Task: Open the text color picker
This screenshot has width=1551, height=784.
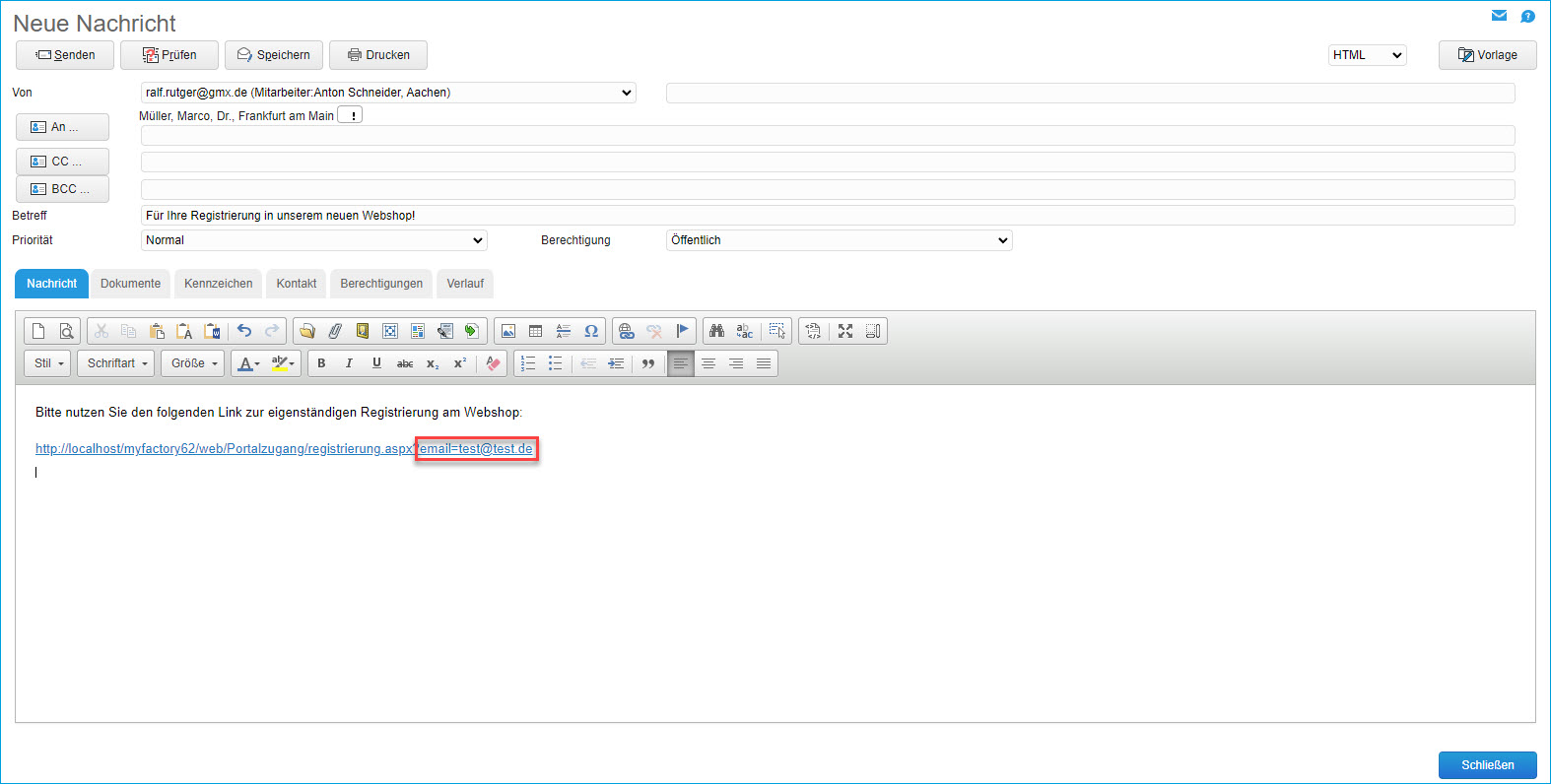Action: tap(249, 363)
